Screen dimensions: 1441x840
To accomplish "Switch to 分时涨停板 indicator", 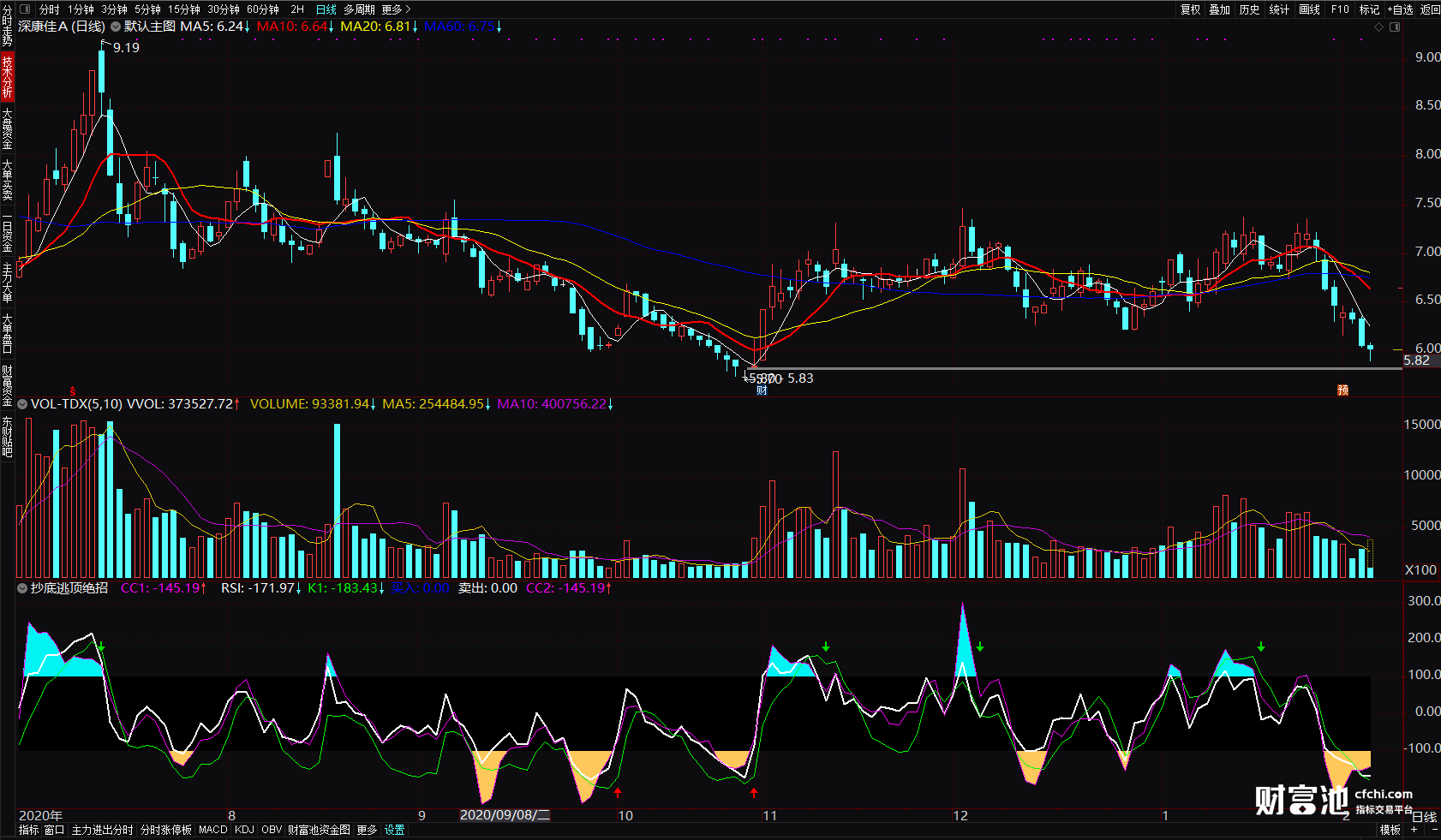I will pyautogui.click(x=165, y=830).
